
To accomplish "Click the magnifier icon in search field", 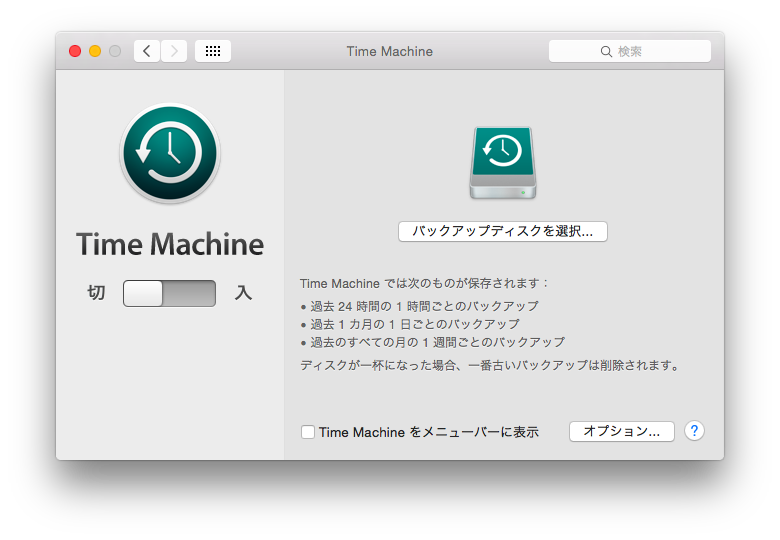I will pos(606,52).
